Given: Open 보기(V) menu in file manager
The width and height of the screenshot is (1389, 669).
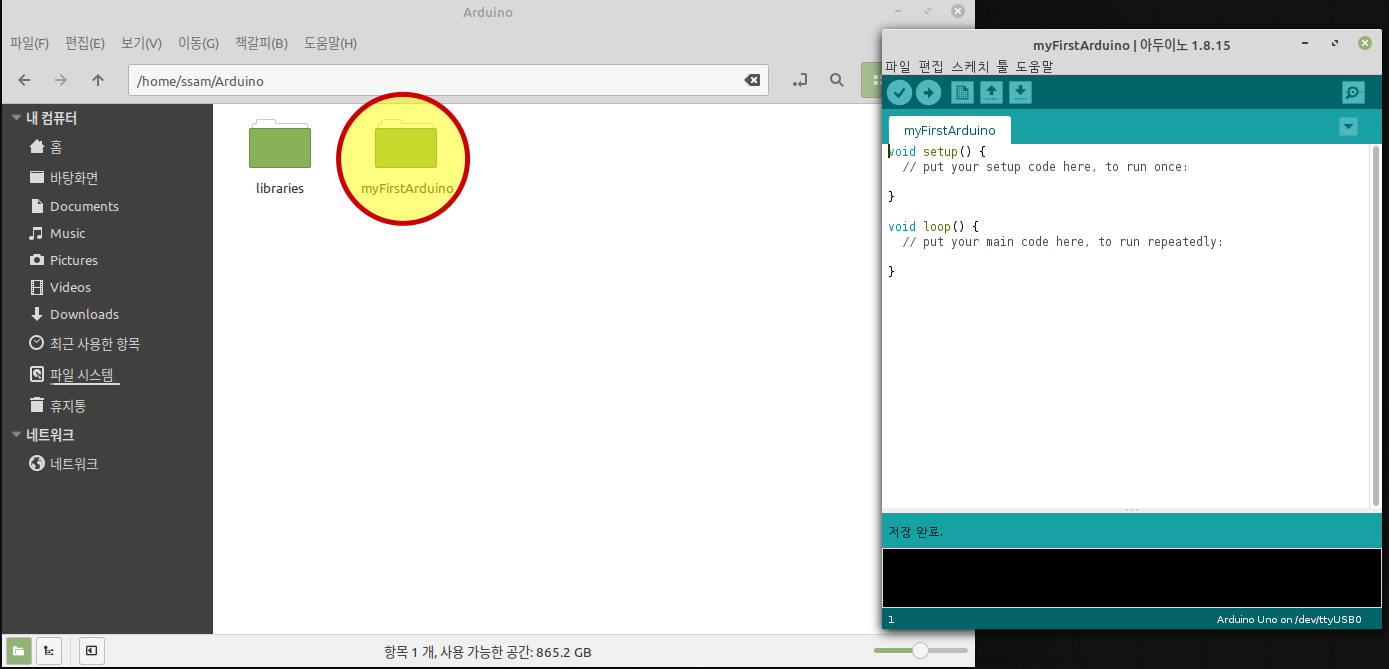Looking at the screenshot, I should pyautogui.click(x=141, y=43).
